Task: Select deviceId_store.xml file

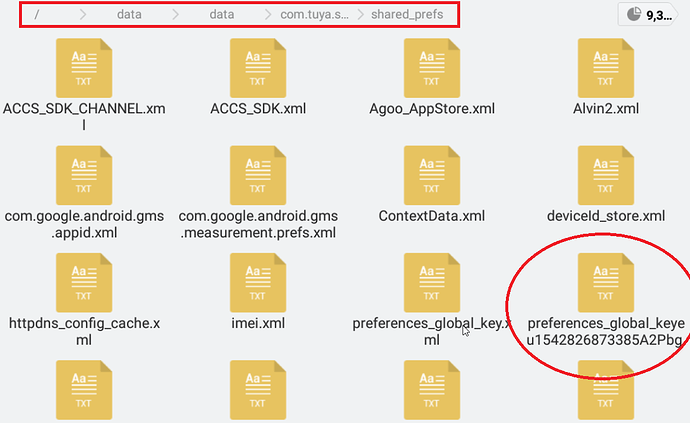Action: click(x=606, y=175)
